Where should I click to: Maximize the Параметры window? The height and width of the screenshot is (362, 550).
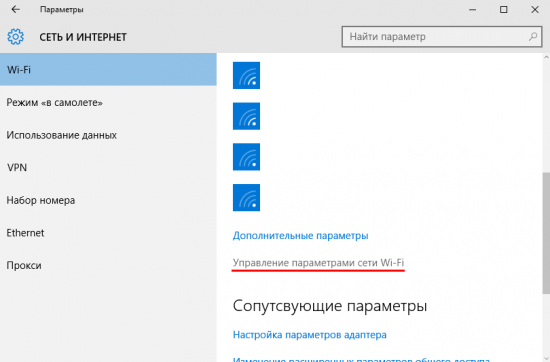tap(504, 9)
